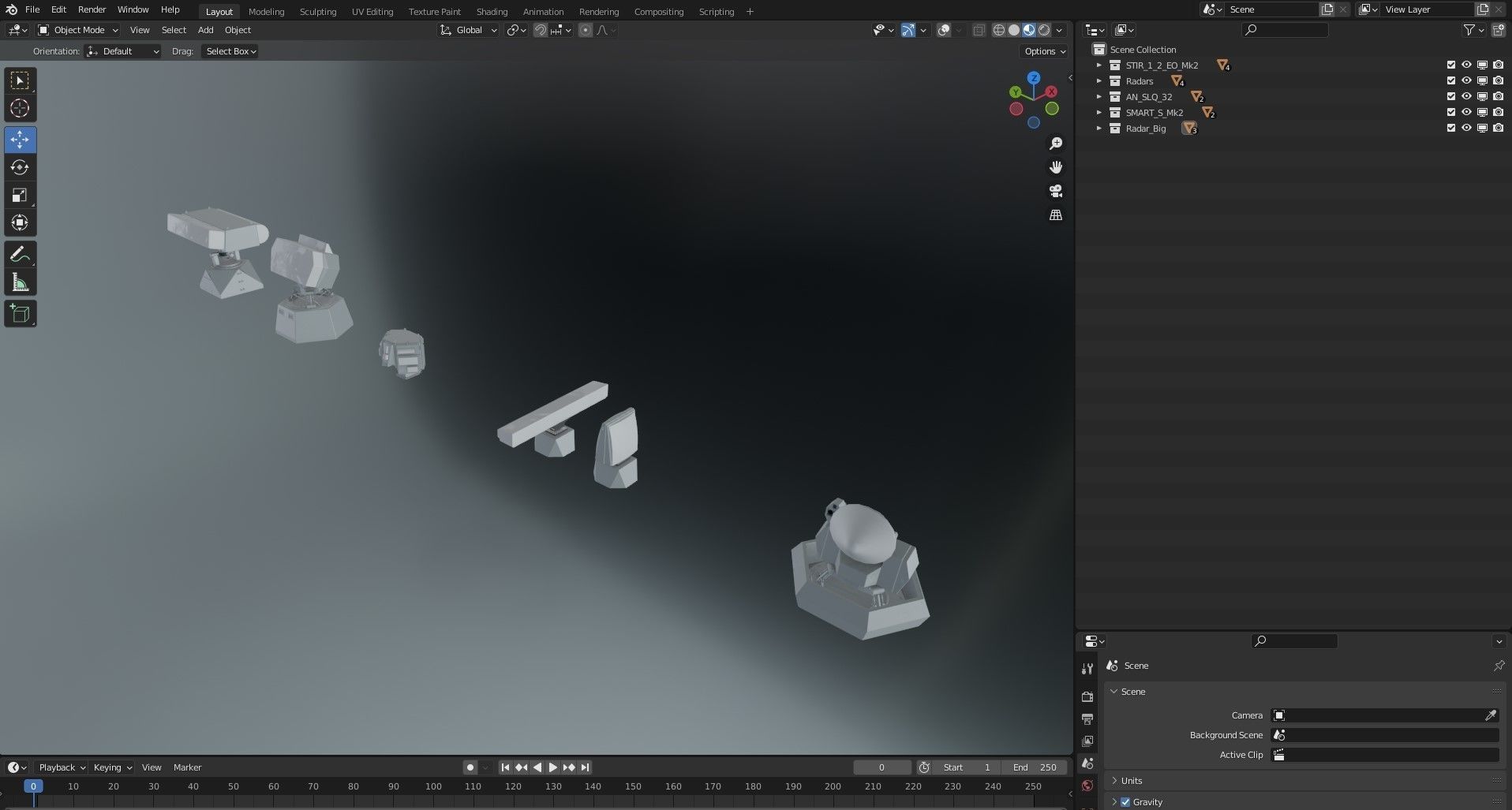
Task: Disable SMART_S_Mk2 collection in renders
Action: tap(1499, 112)
